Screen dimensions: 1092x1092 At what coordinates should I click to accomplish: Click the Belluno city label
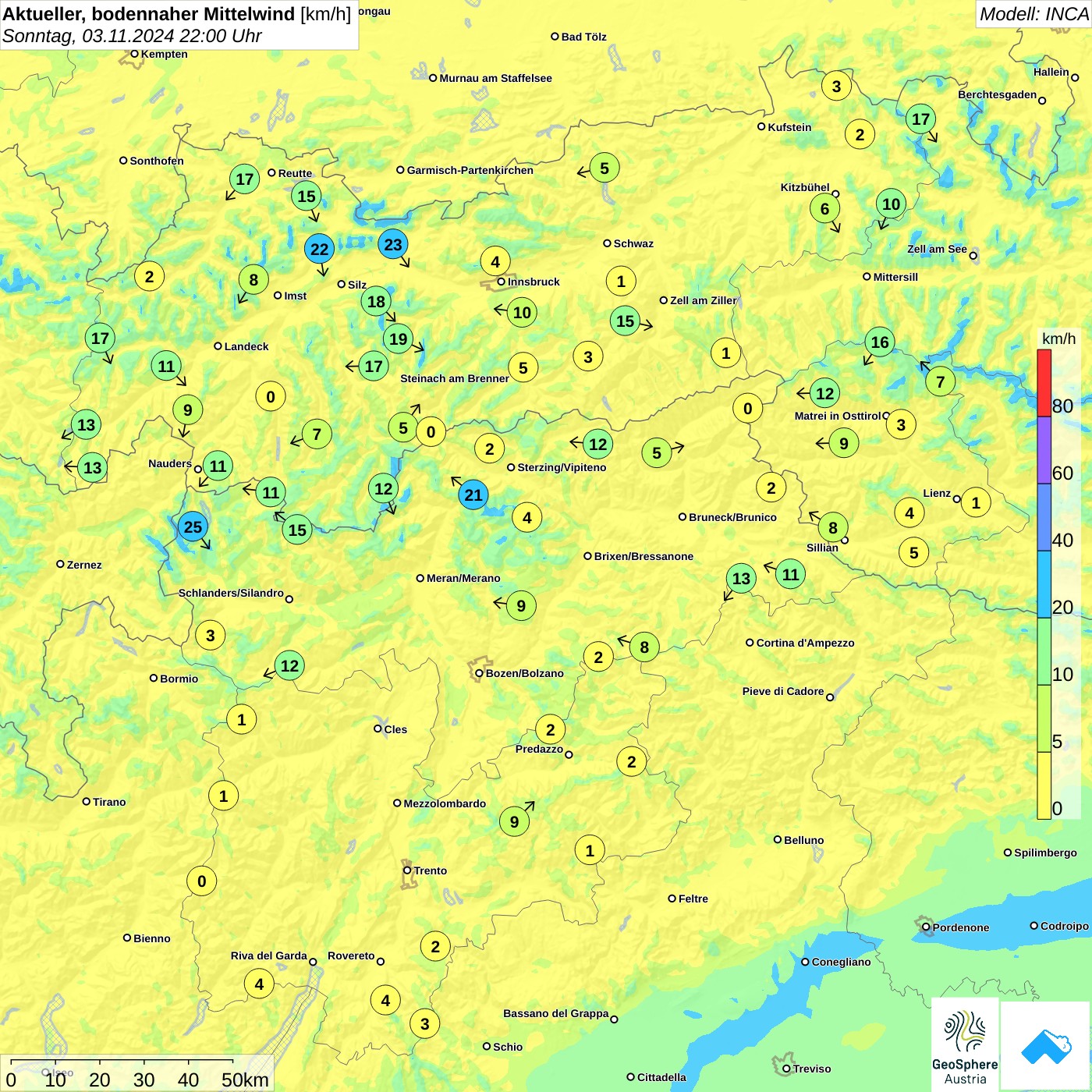tap(803, 840)
